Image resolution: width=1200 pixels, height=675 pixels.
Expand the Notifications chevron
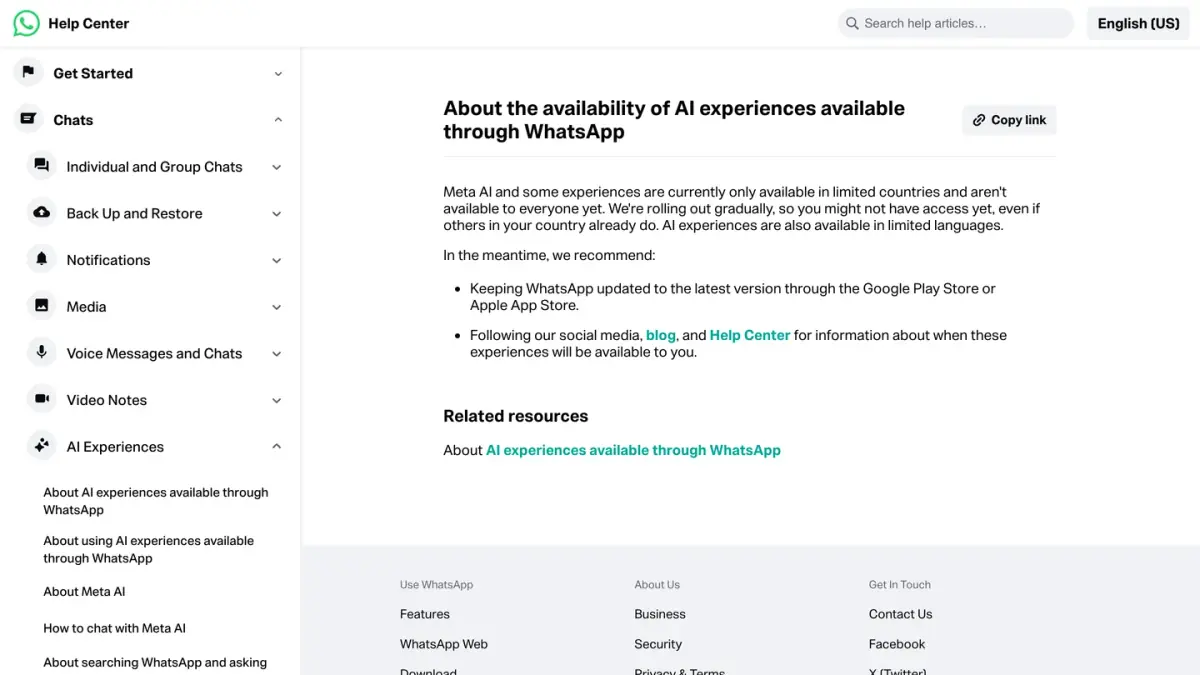(x=277, y=260)
